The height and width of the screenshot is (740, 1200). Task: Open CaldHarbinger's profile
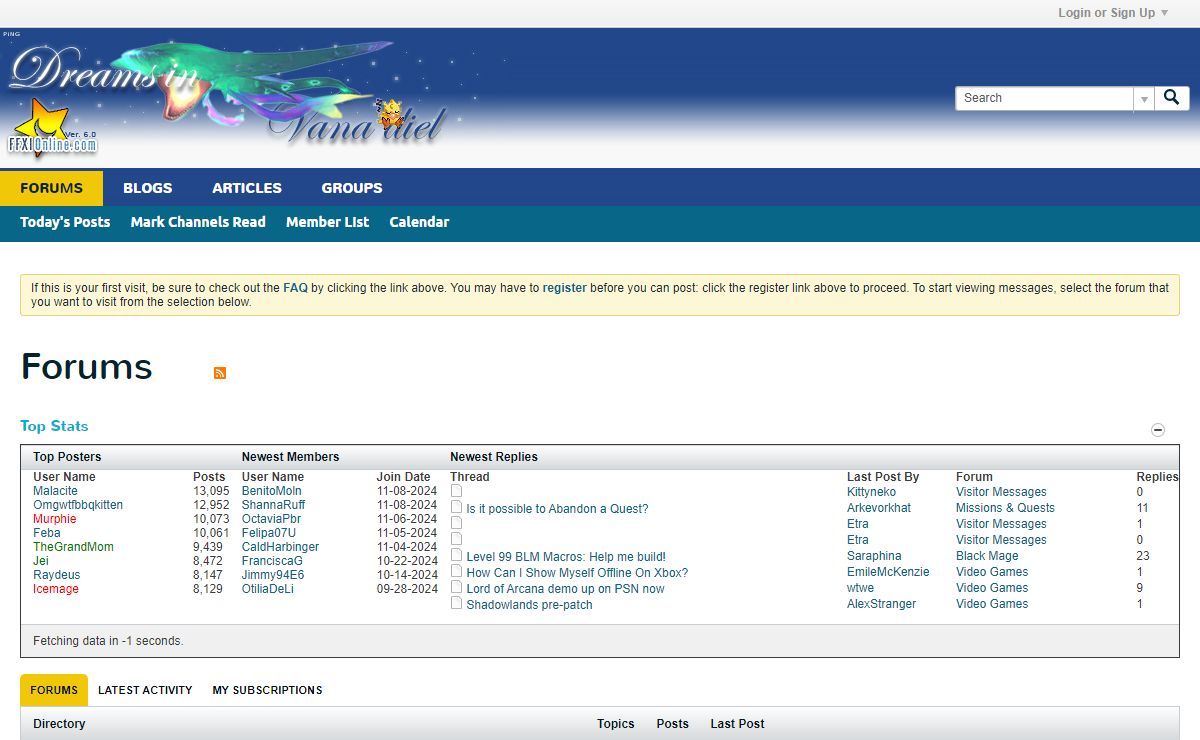[x=281, y=547]
